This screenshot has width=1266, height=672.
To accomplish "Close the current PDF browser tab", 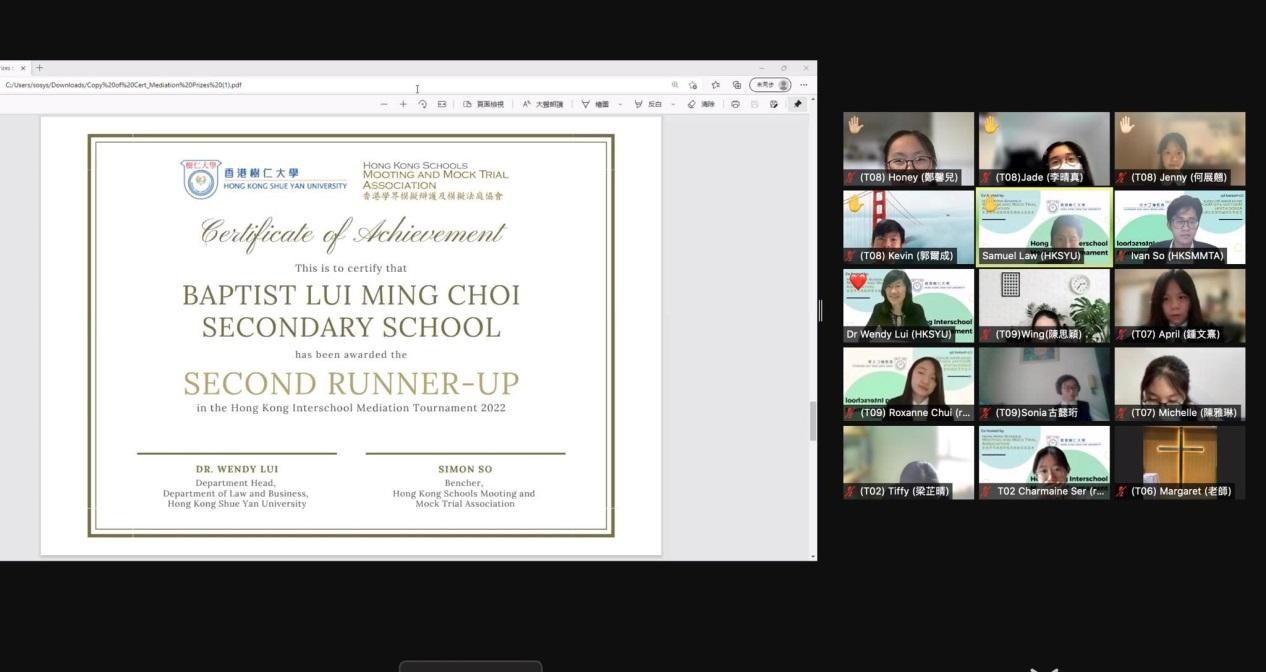I will point(23,68).
